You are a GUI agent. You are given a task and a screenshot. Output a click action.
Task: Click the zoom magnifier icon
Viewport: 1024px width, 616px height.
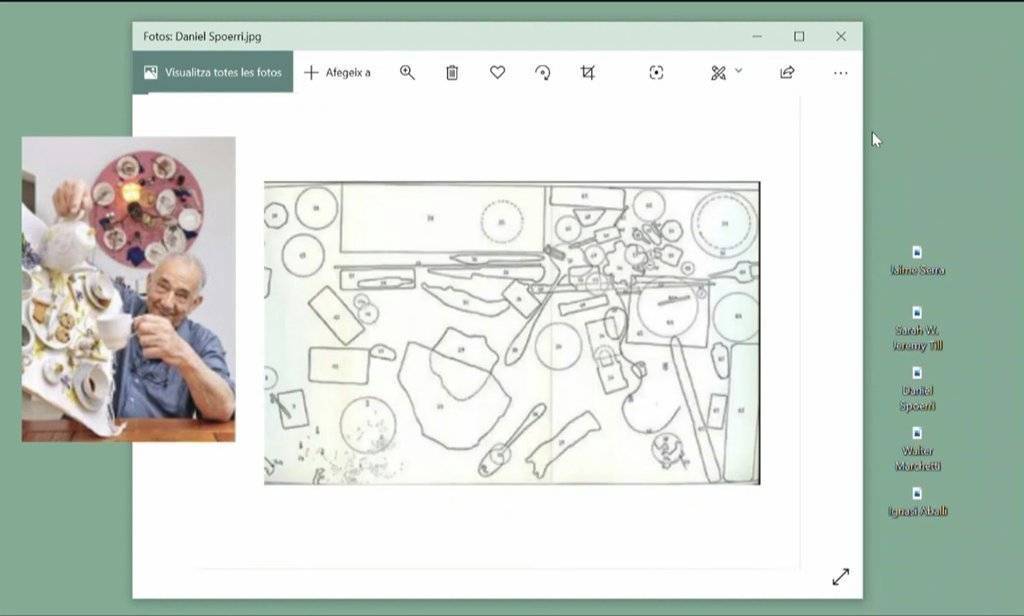[x=407, y=73]
